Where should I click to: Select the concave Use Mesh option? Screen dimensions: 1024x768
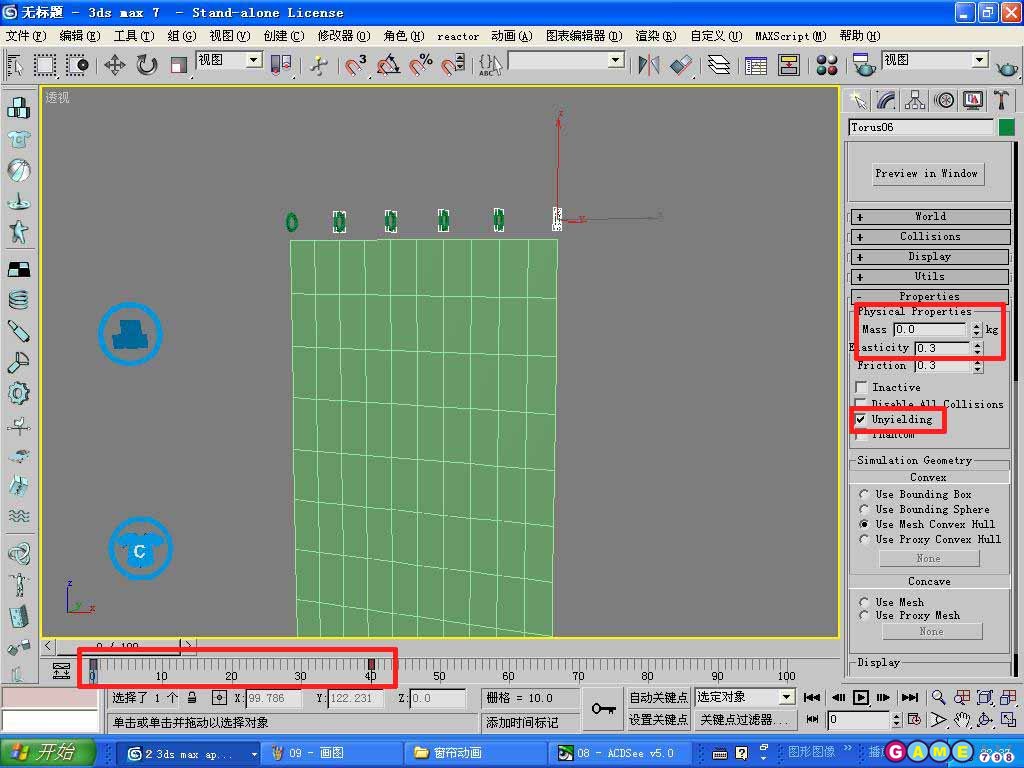point(865,602)
